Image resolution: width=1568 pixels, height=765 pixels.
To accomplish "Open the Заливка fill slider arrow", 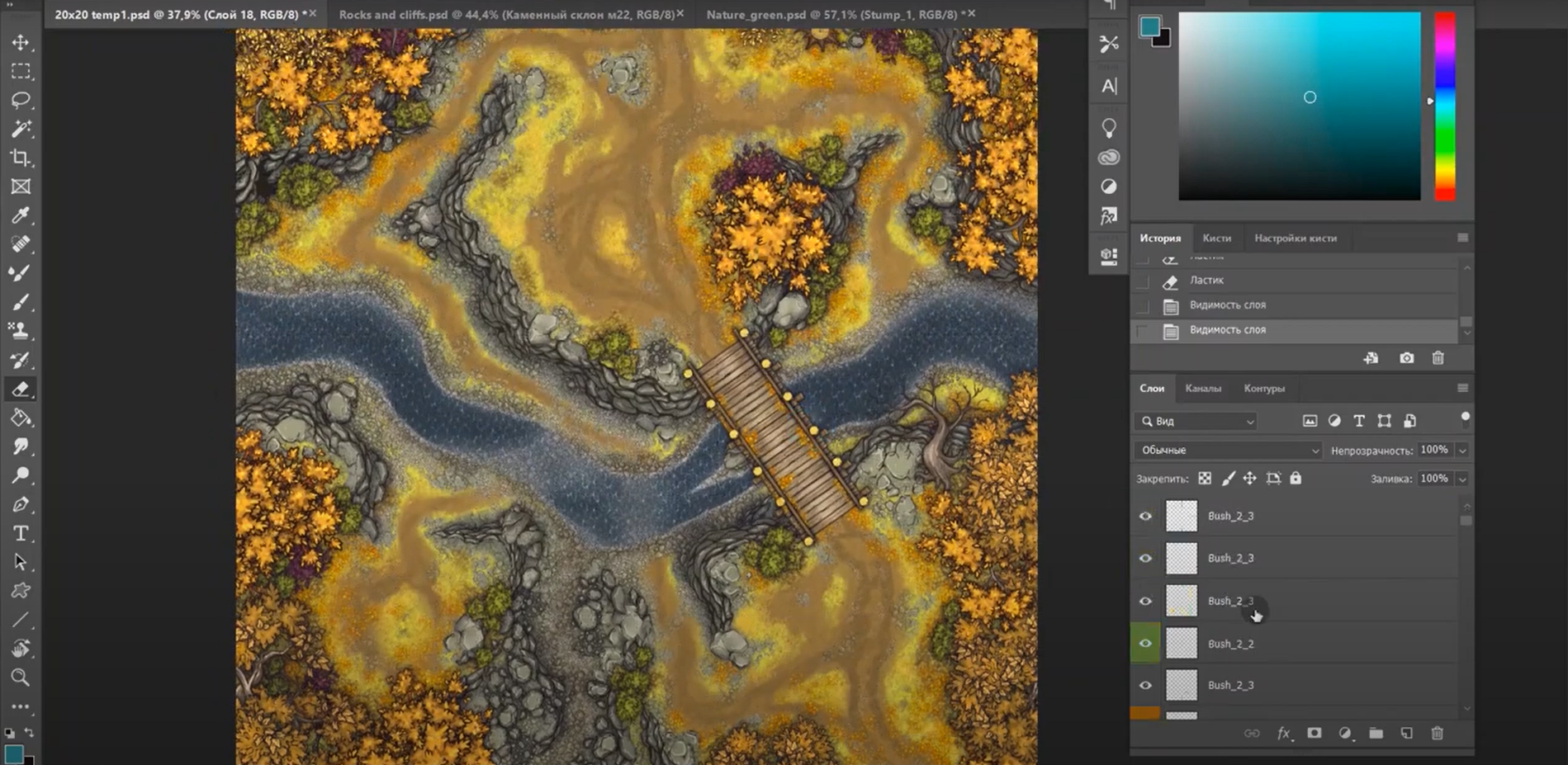I will [x=1462, y=479].
